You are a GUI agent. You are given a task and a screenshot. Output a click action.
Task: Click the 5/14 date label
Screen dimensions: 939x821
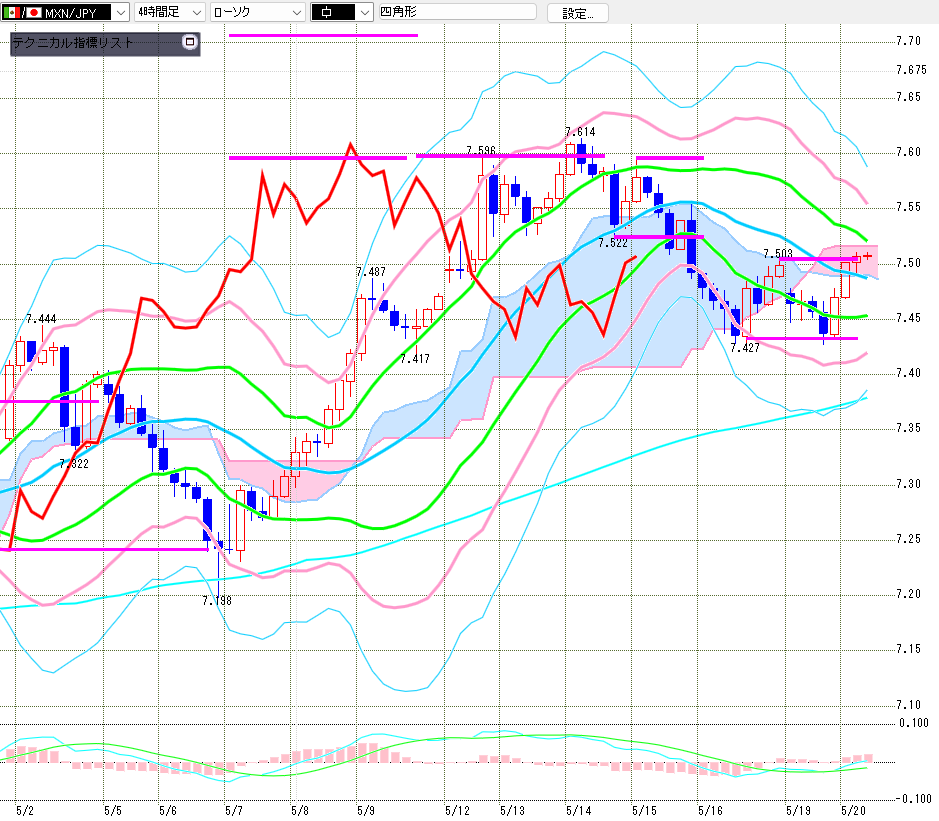click(578, 811)
